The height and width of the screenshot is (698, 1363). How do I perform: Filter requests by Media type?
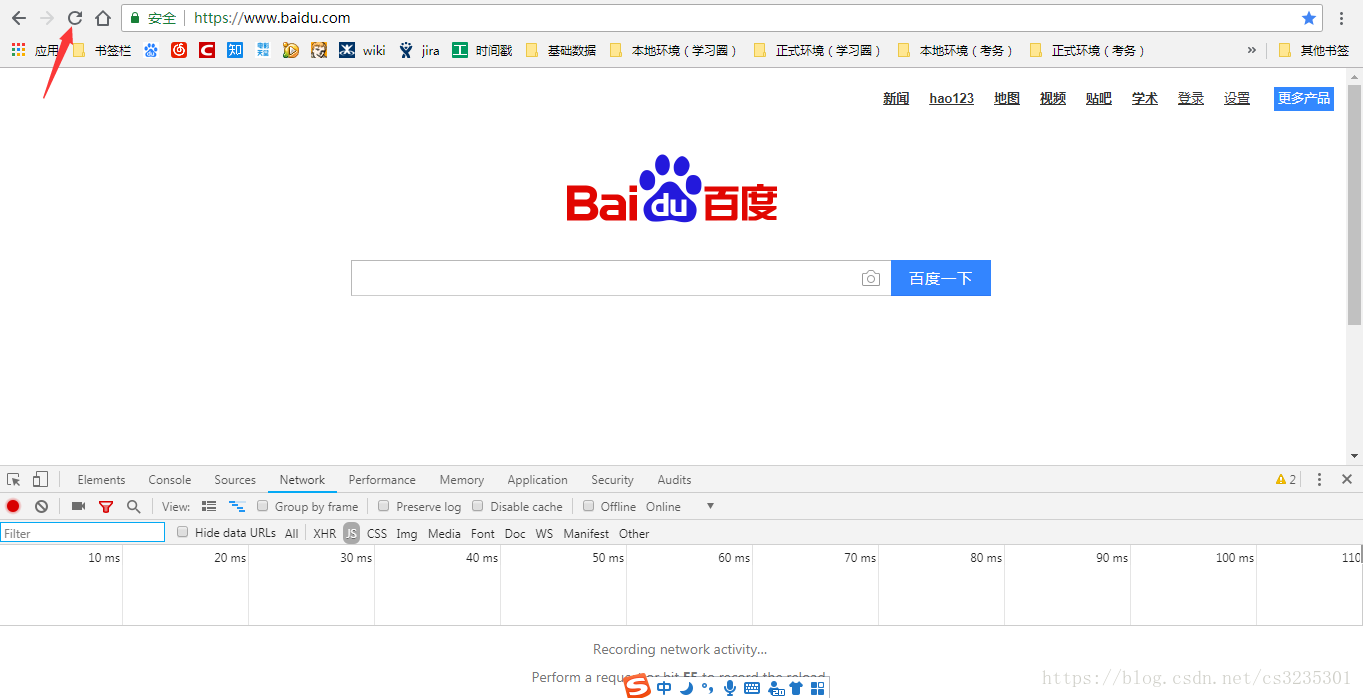(445, 534)
